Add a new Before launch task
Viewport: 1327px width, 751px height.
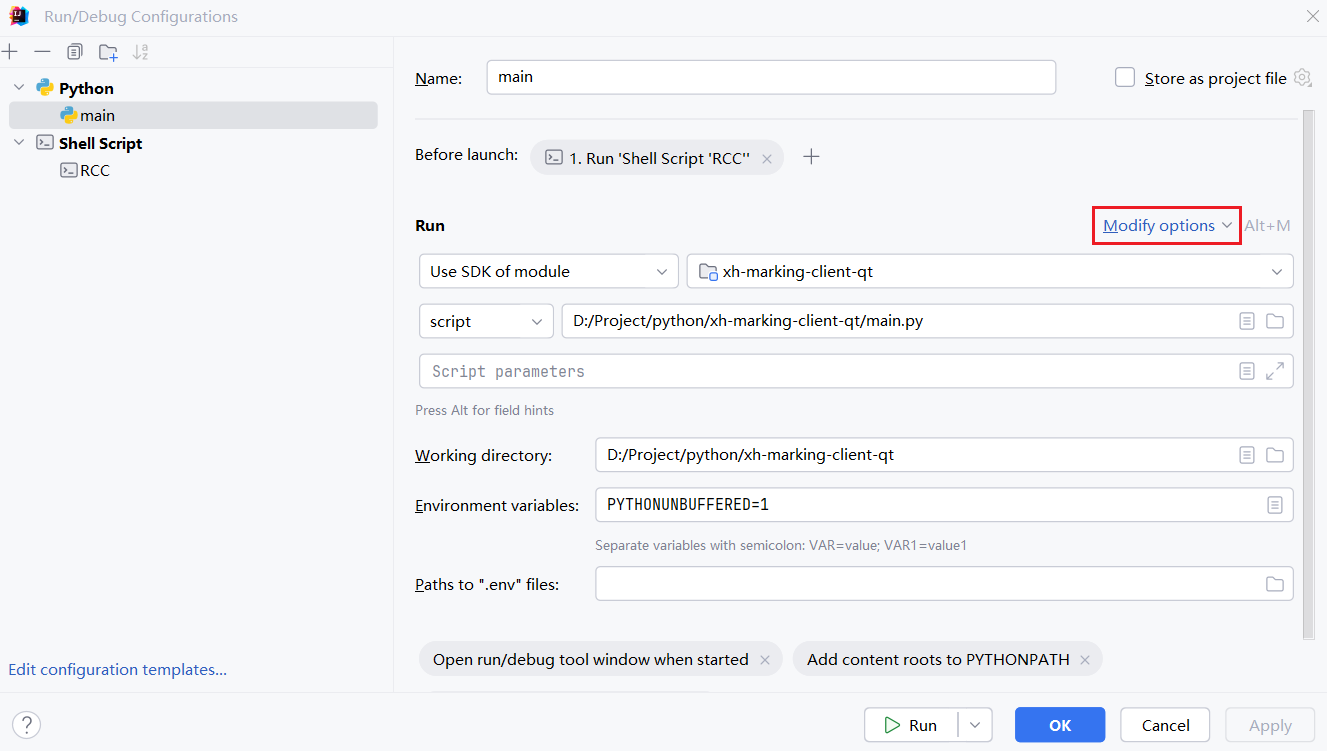[x=811, y=157]
